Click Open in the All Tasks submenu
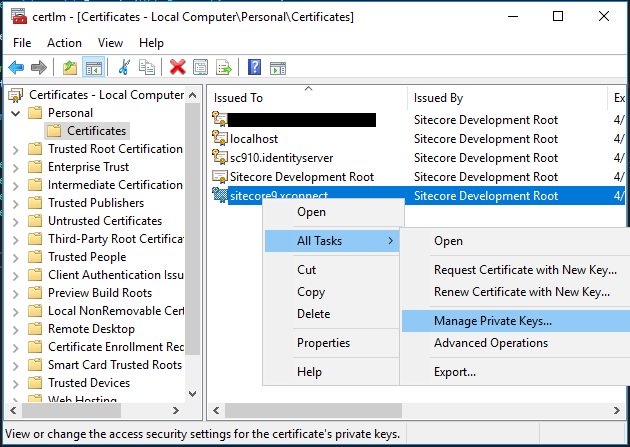 [516, 241]
